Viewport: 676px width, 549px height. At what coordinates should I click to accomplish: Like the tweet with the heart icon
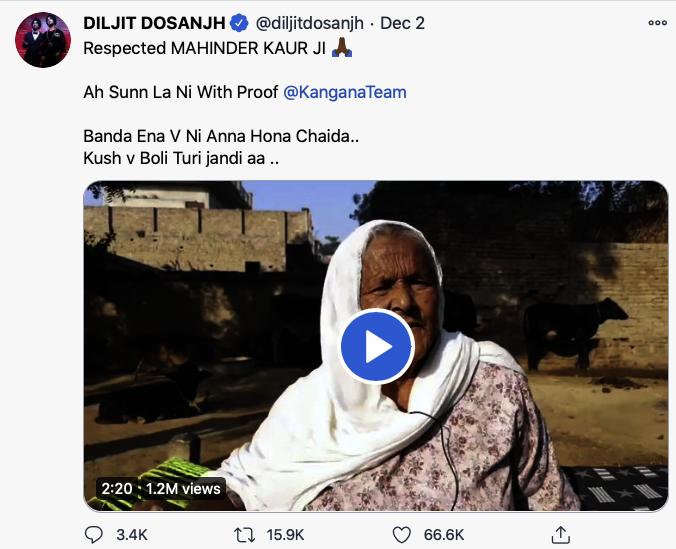click(x=402, y=534)
